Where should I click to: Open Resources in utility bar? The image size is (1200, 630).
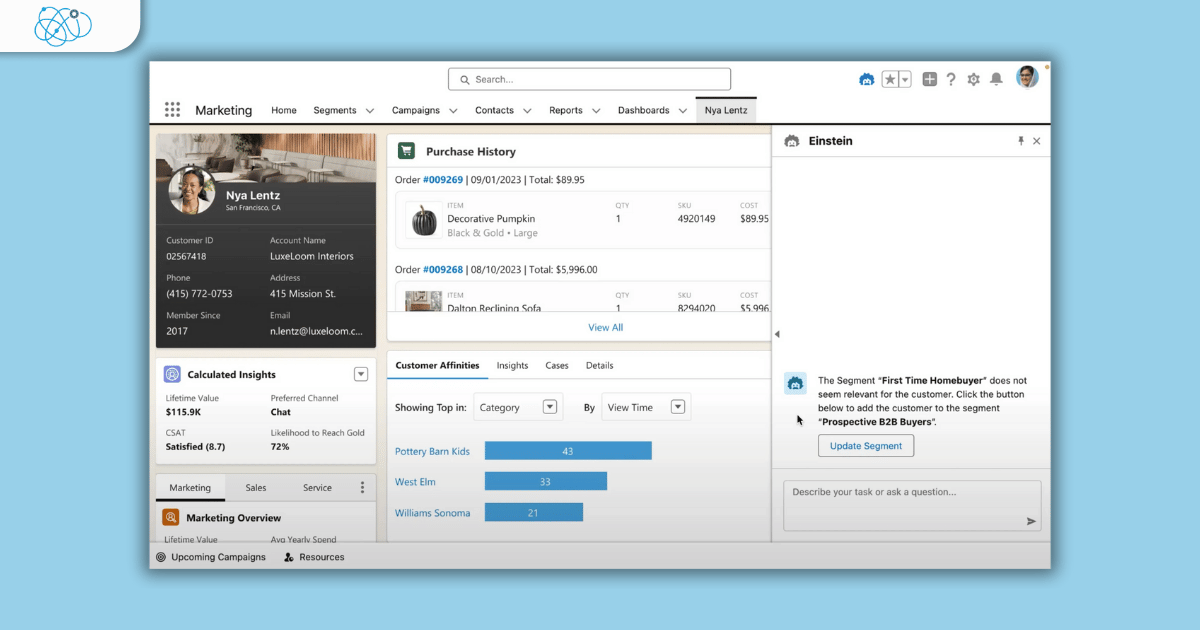[314, 557]
